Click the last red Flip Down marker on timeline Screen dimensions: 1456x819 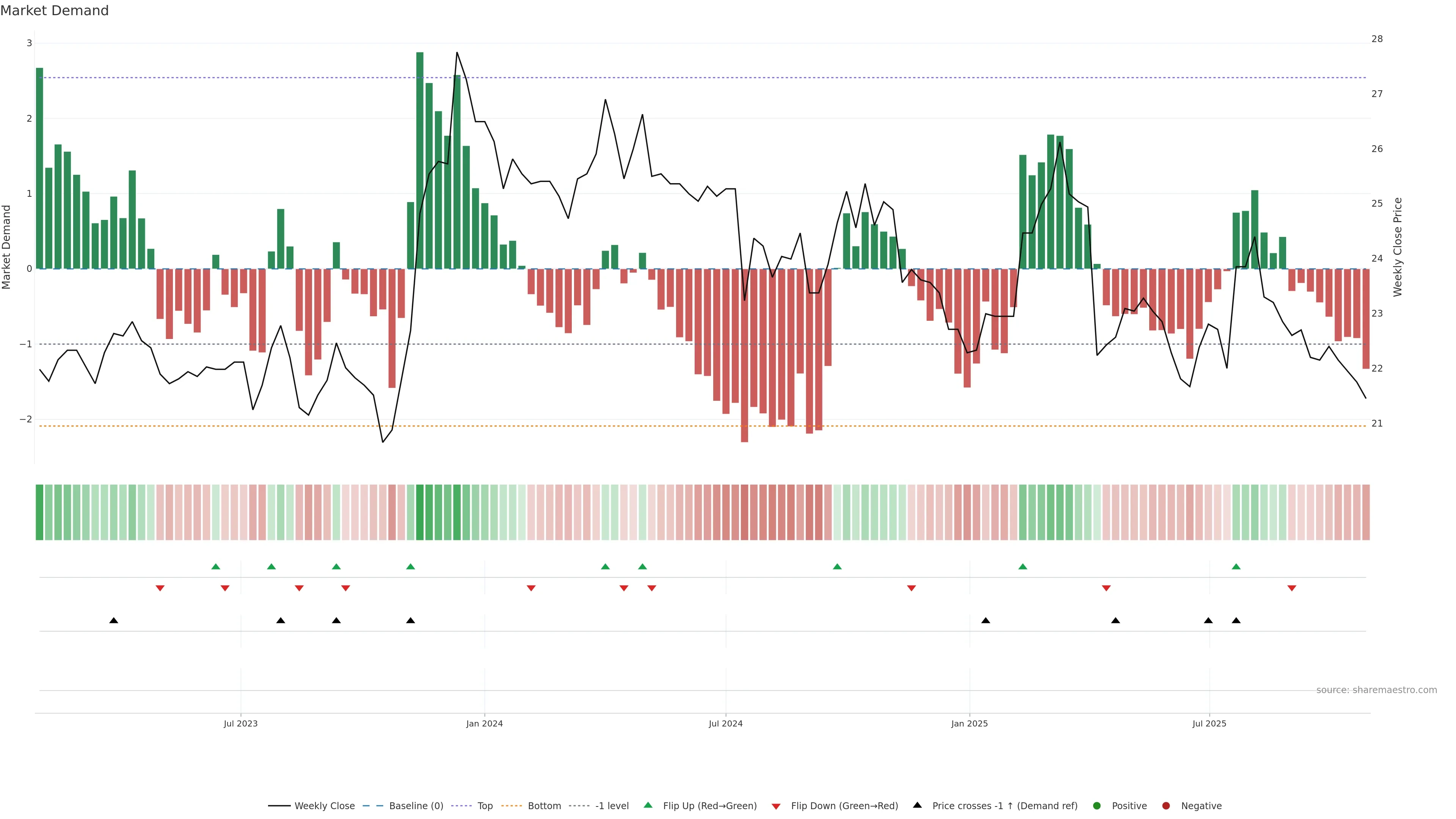pos(1291,588)
